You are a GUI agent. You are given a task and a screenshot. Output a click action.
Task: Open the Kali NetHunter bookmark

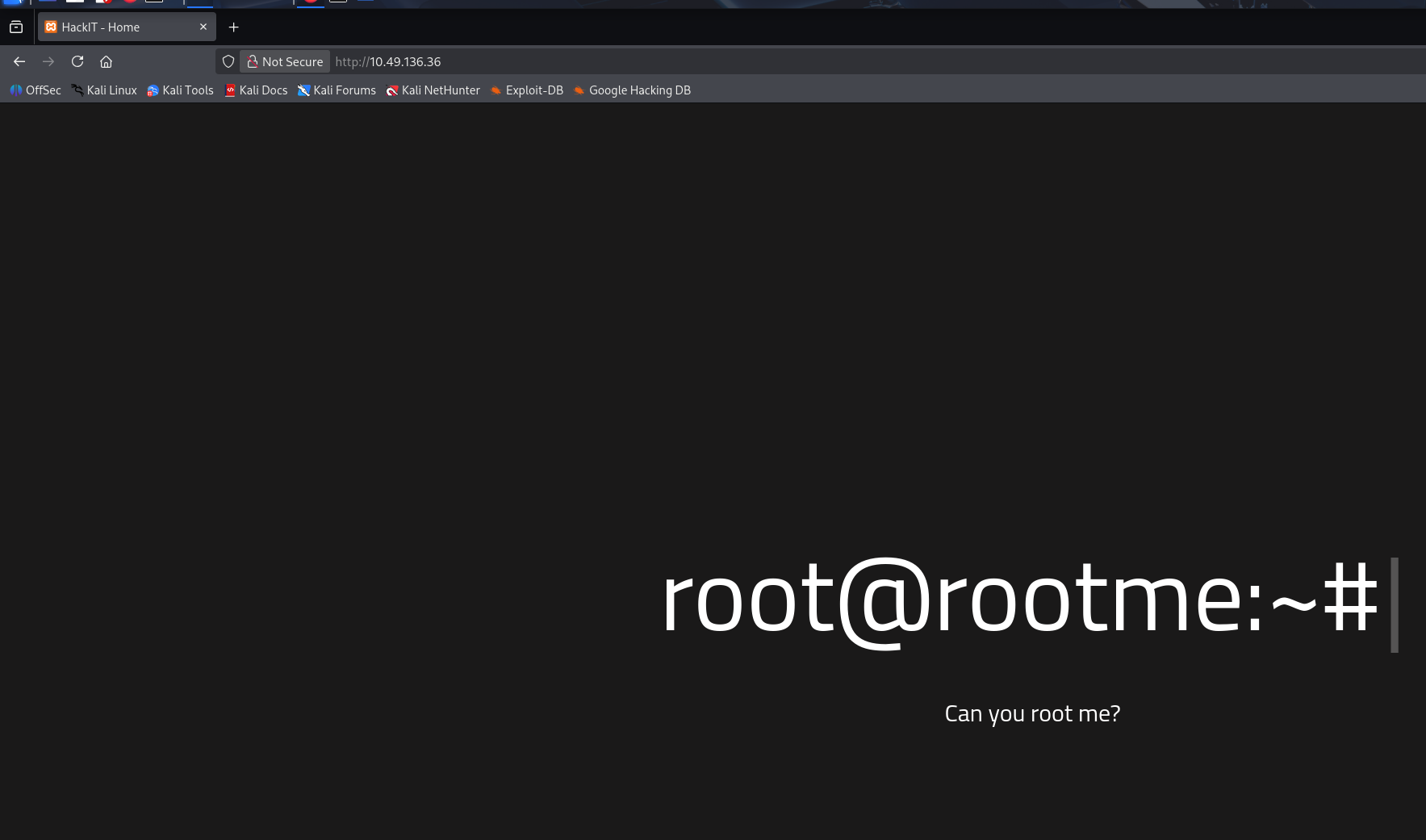pyautogui.click(x=433, y=90)
